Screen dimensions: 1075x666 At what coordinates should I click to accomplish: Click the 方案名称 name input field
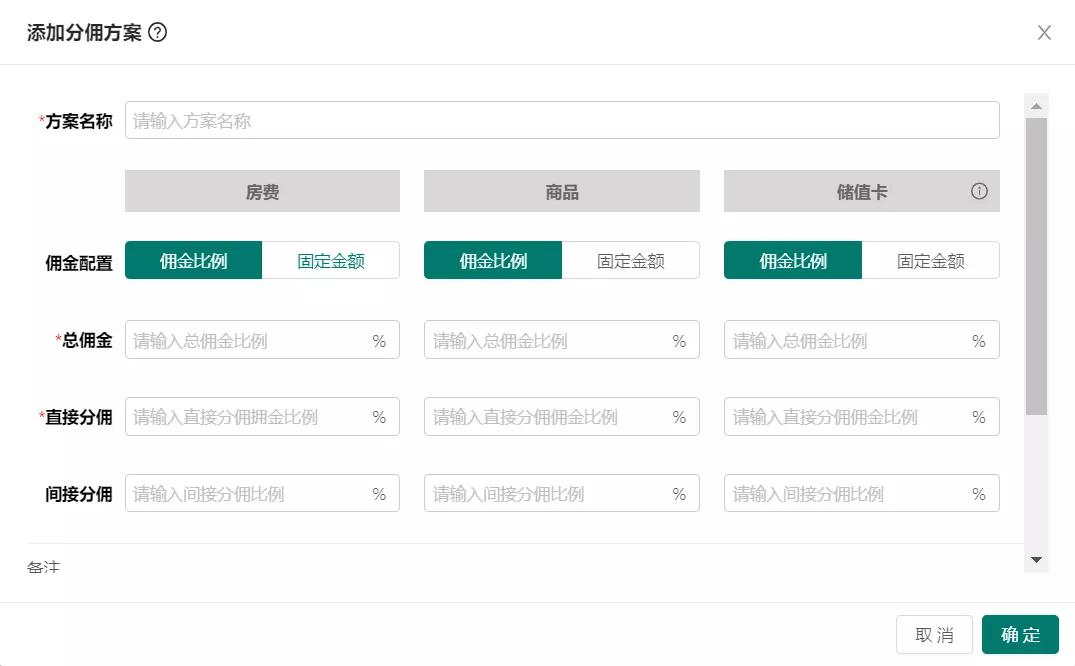click(560, 119)
